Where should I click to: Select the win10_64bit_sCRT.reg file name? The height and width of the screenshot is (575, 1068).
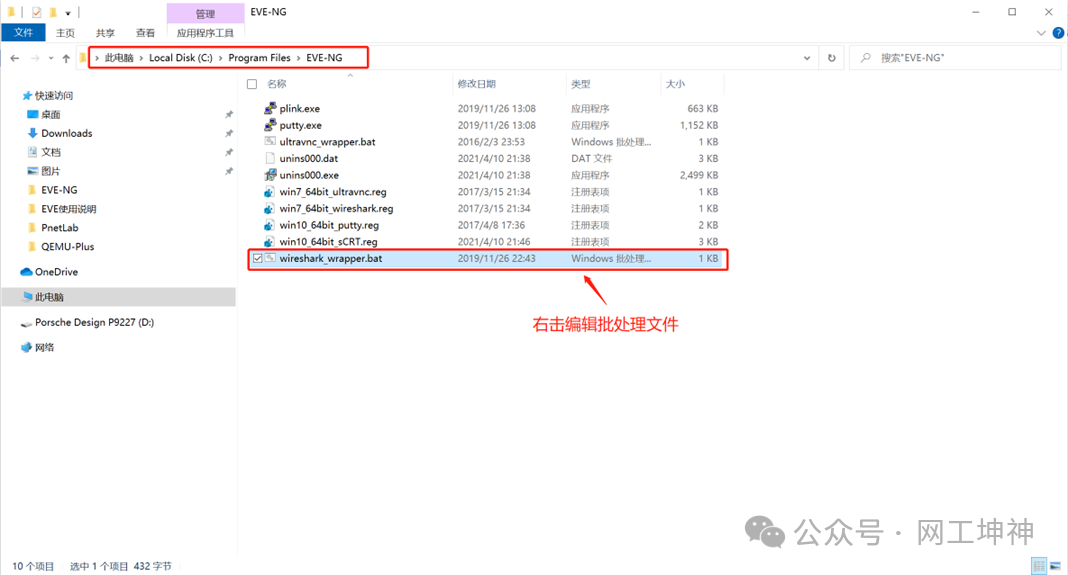(328, 242)
